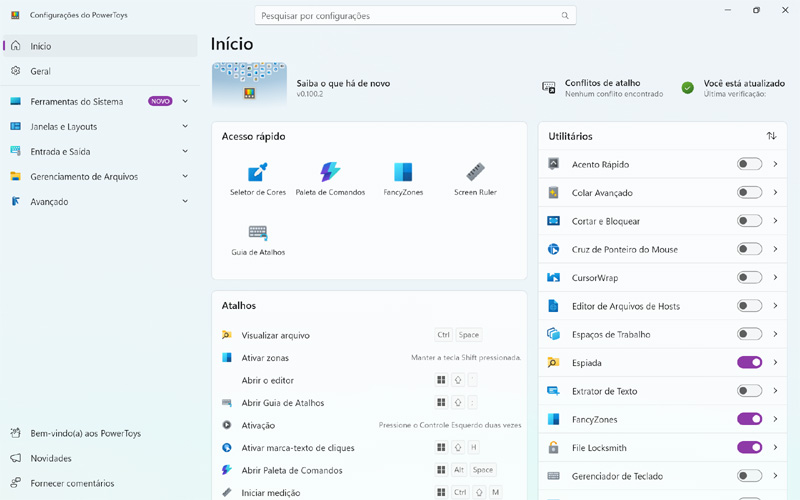Click the Acento Rápido utility icon
This screenshot has width=800, height=500.
(554, 164)
